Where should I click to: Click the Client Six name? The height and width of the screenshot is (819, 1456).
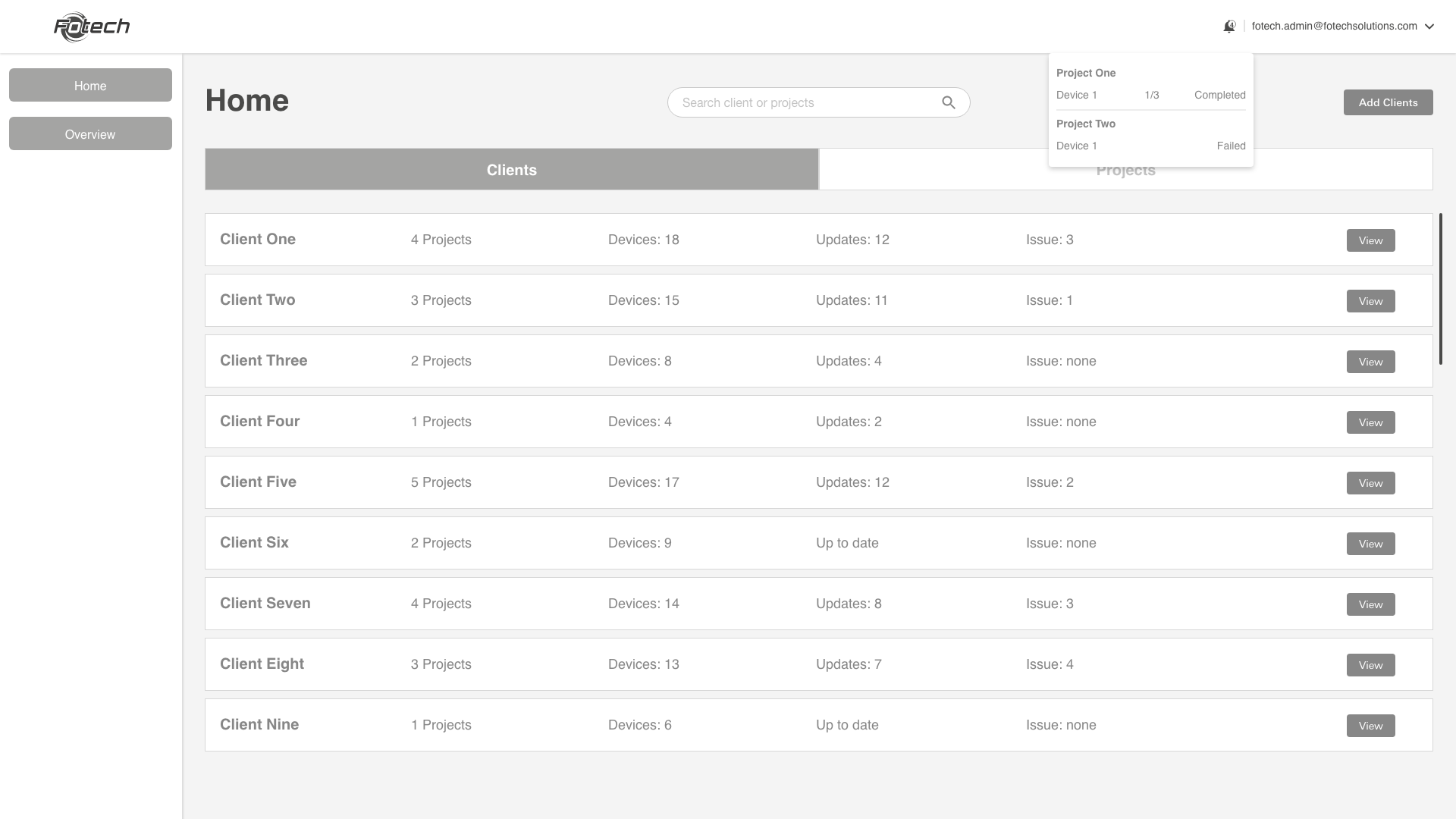[x=254, y=543]
